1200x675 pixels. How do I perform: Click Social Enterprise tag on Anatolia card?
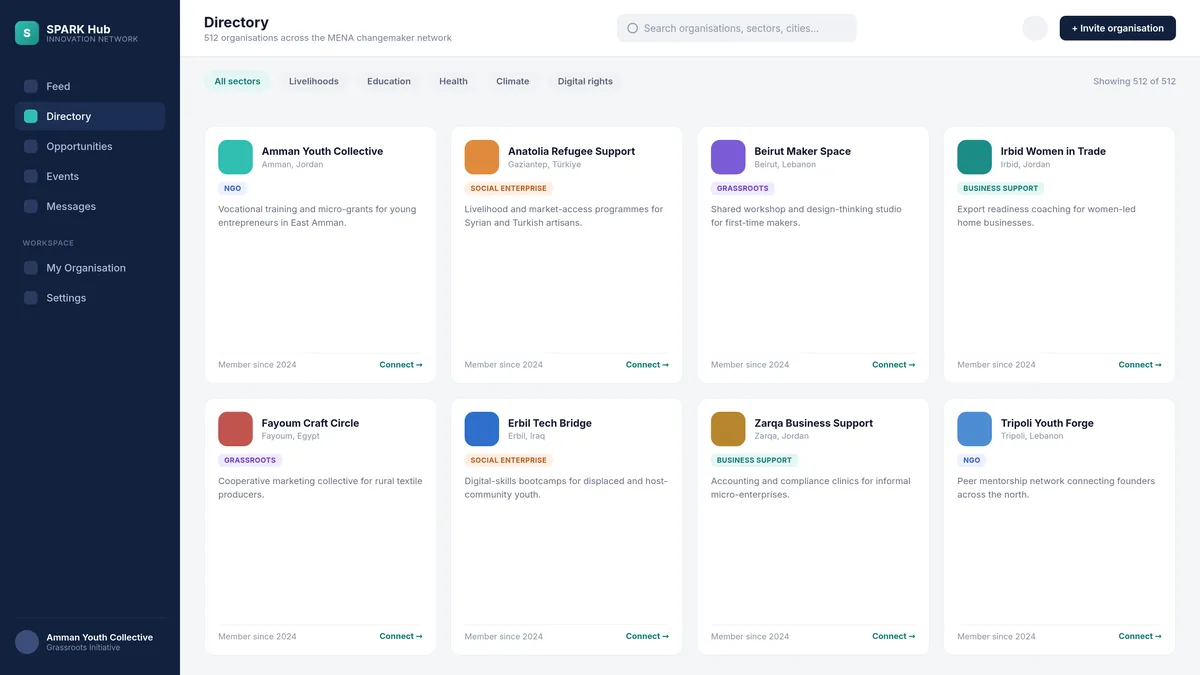pyautogui.click(x=509, y=188)
